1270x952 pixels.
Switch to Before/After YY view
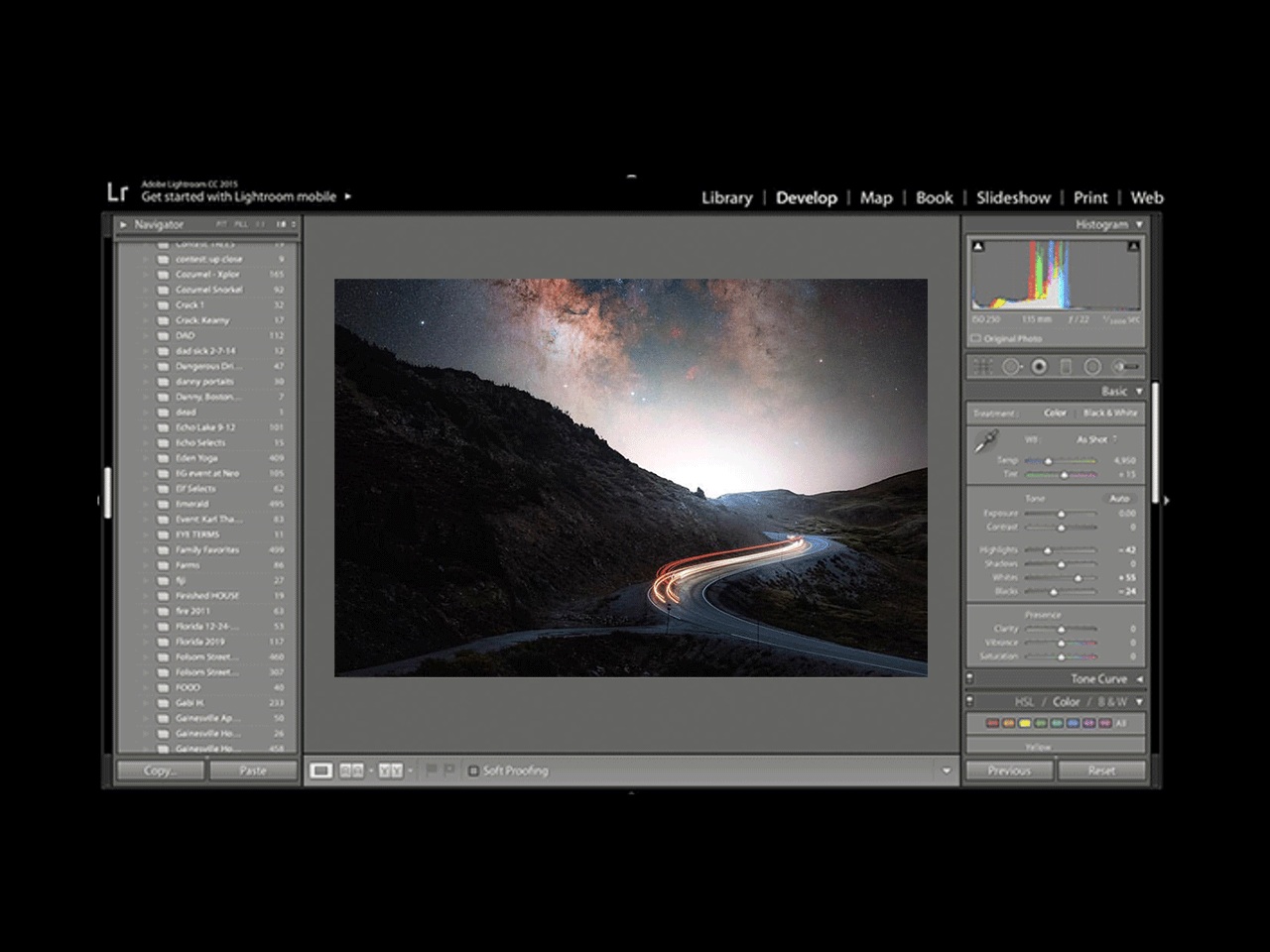coord(390,771)
